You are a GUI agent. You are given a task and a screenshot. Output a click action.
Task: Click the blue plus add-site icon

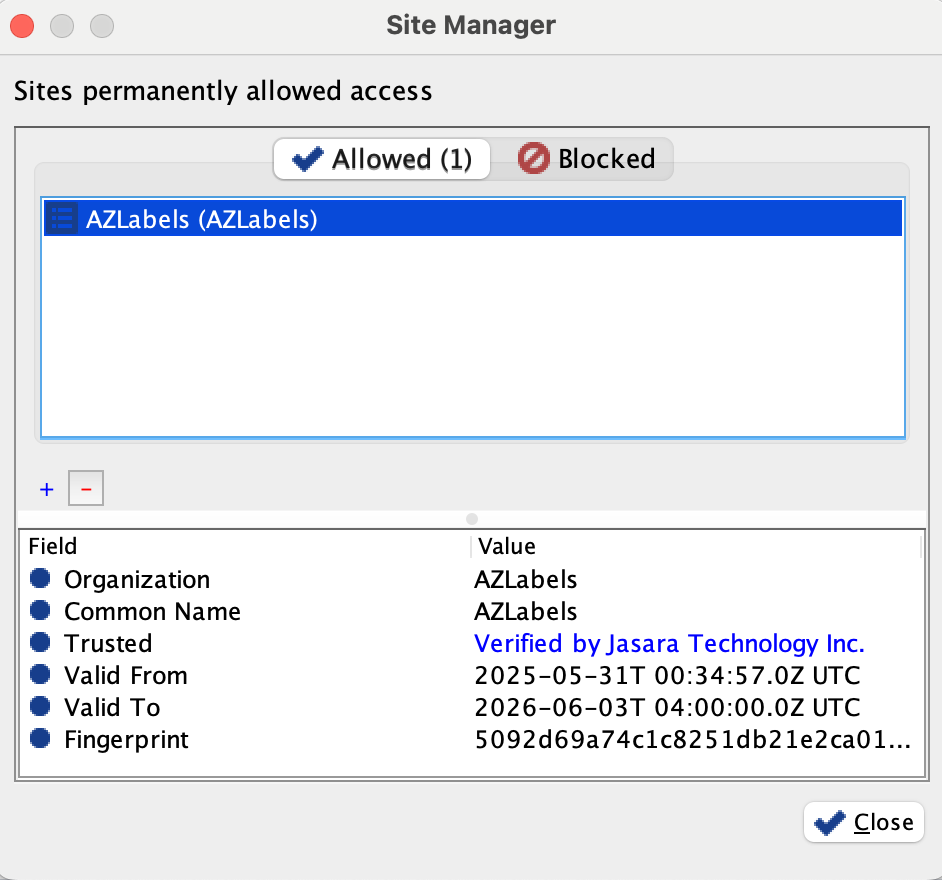coord(46,490)
